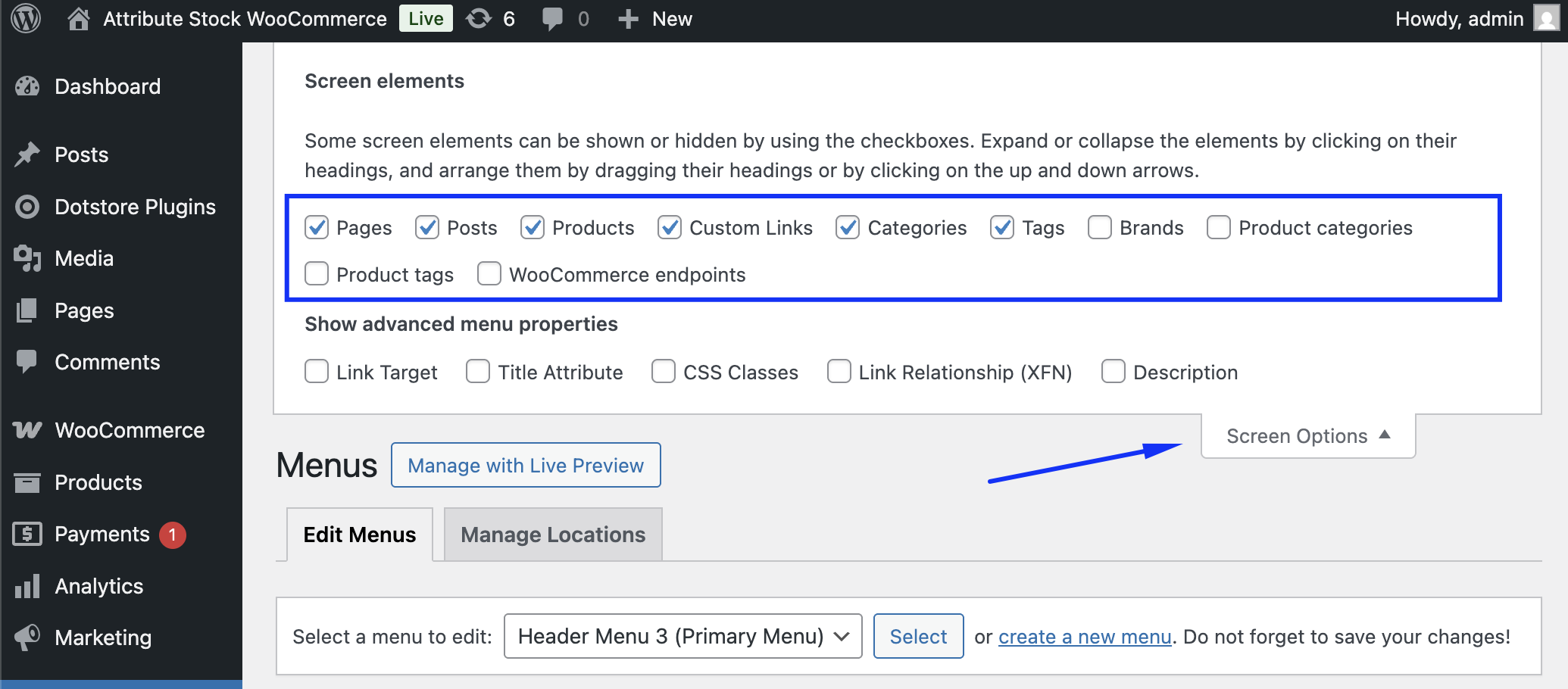Open the menu selection dropdown
The width and height of the screenshot is (1568, 689).
click(x=682, y=636)
